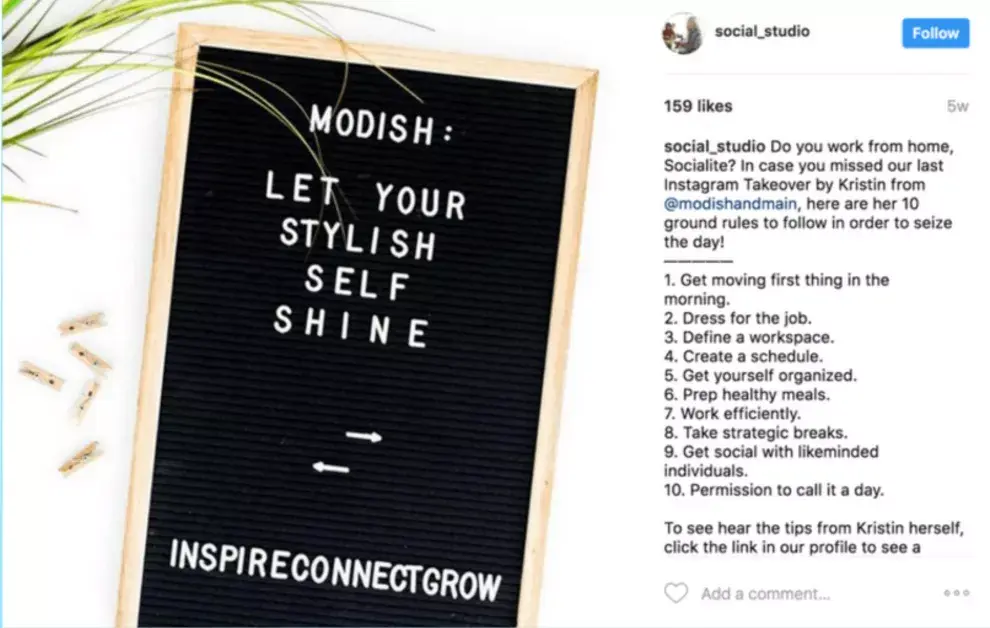Click caption line 'Permission to call it a day'
The image size is (990, 628).
click(x=773, y=490)
